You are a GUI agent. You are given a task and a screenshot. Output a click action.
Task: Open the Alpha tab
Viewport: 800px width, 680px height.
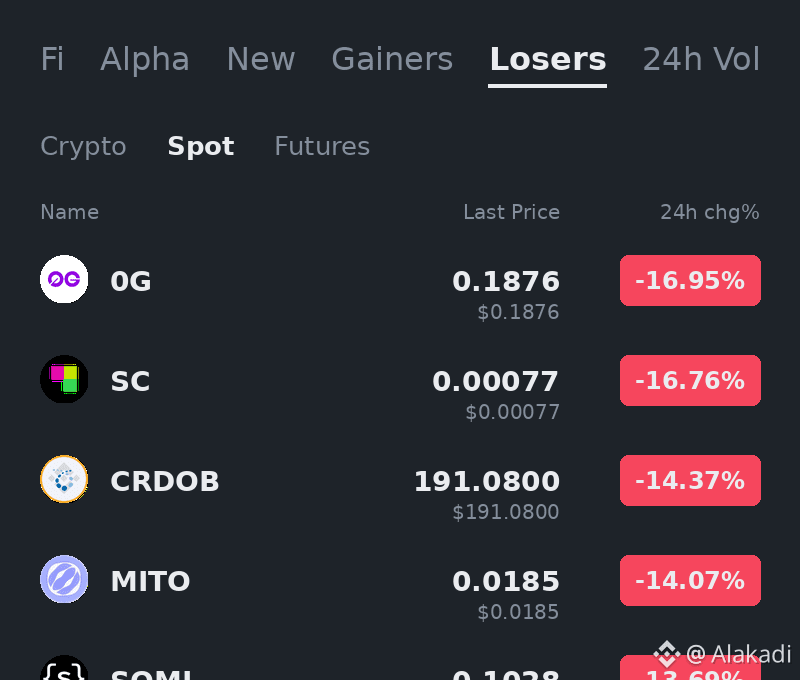[x=145, y=59]
